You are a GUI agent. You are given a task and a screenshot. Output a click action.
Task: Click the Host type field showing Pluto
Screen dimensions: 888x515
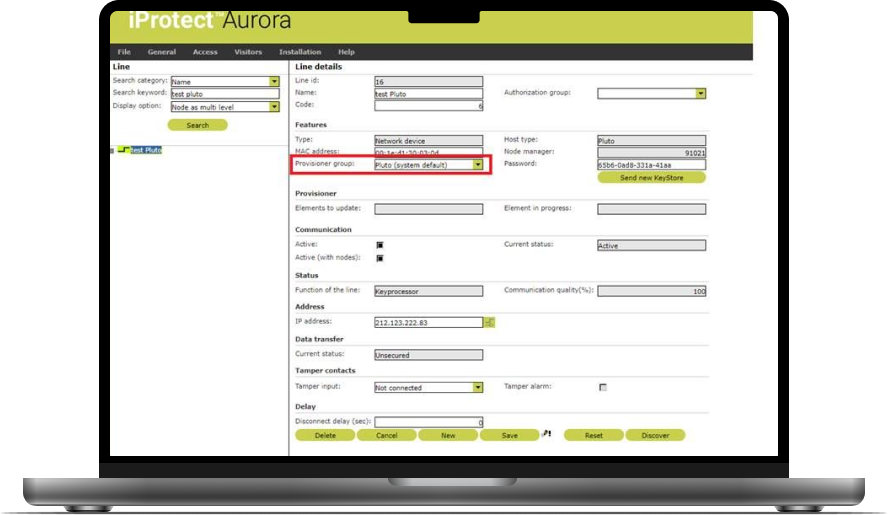[651, 141]
